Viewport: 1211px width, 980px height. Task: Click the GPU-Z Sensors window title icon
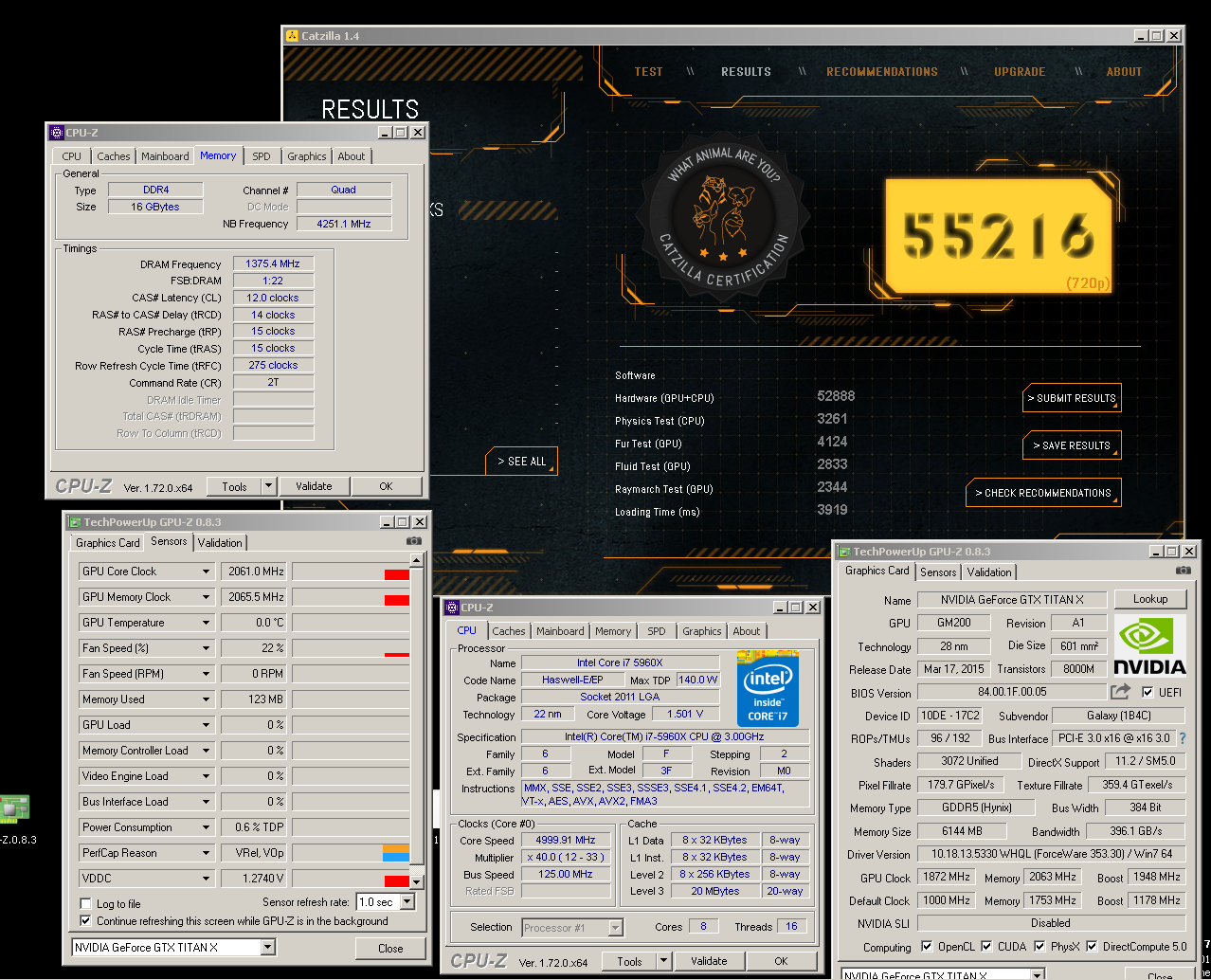coord(74,521)
